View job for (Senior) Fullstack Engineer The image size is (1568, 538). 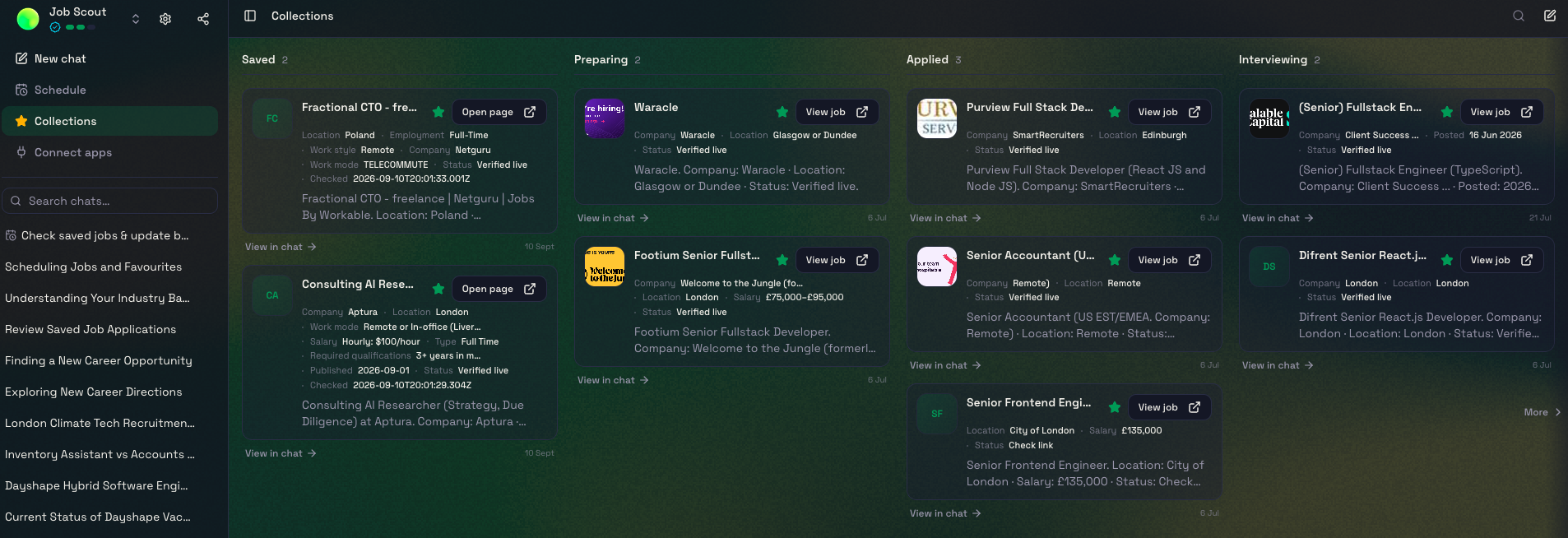tap(1502, 112)
